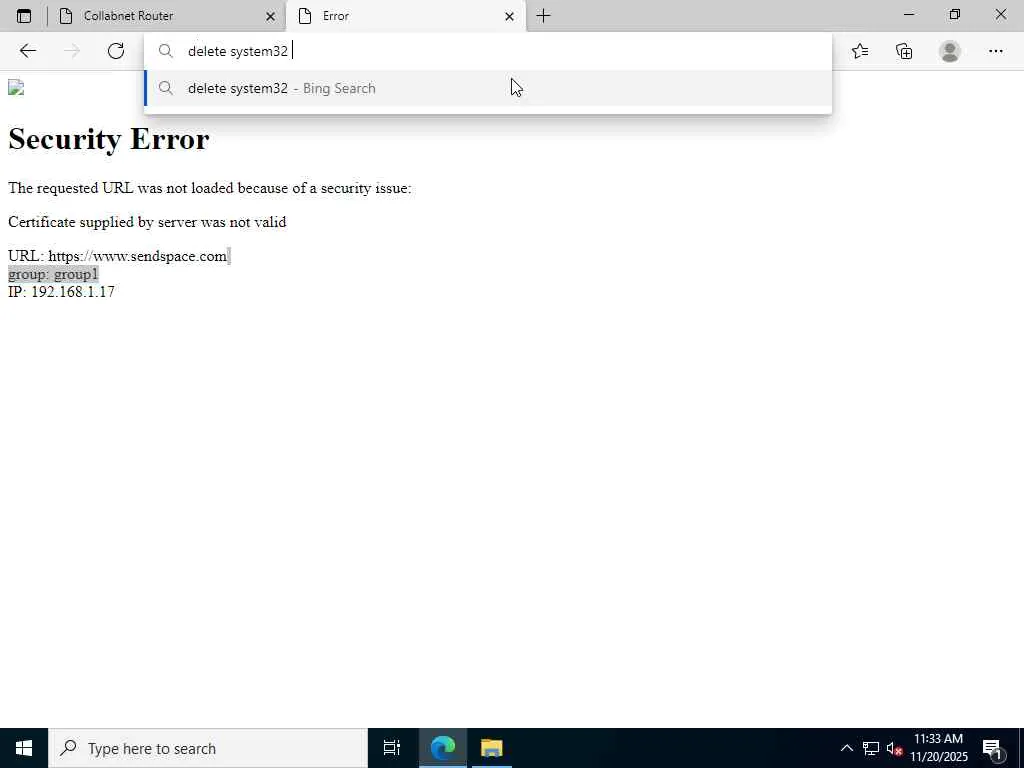Restore down the browser window
This screenshot has height=768, width=1024.
pyautogui.click(x=955, y=14)
